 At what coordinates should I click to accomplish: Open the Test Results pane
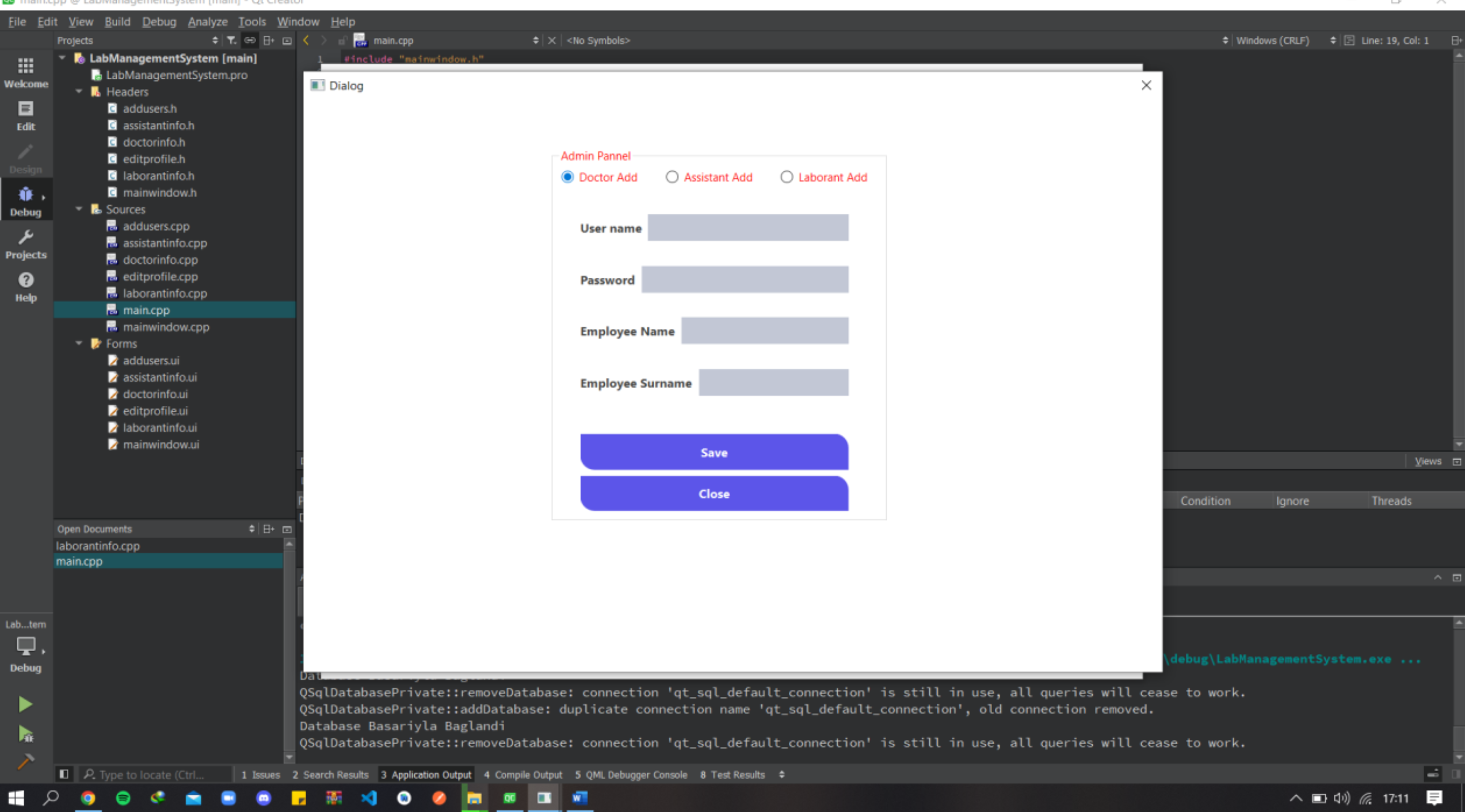(x=732, y=774)
